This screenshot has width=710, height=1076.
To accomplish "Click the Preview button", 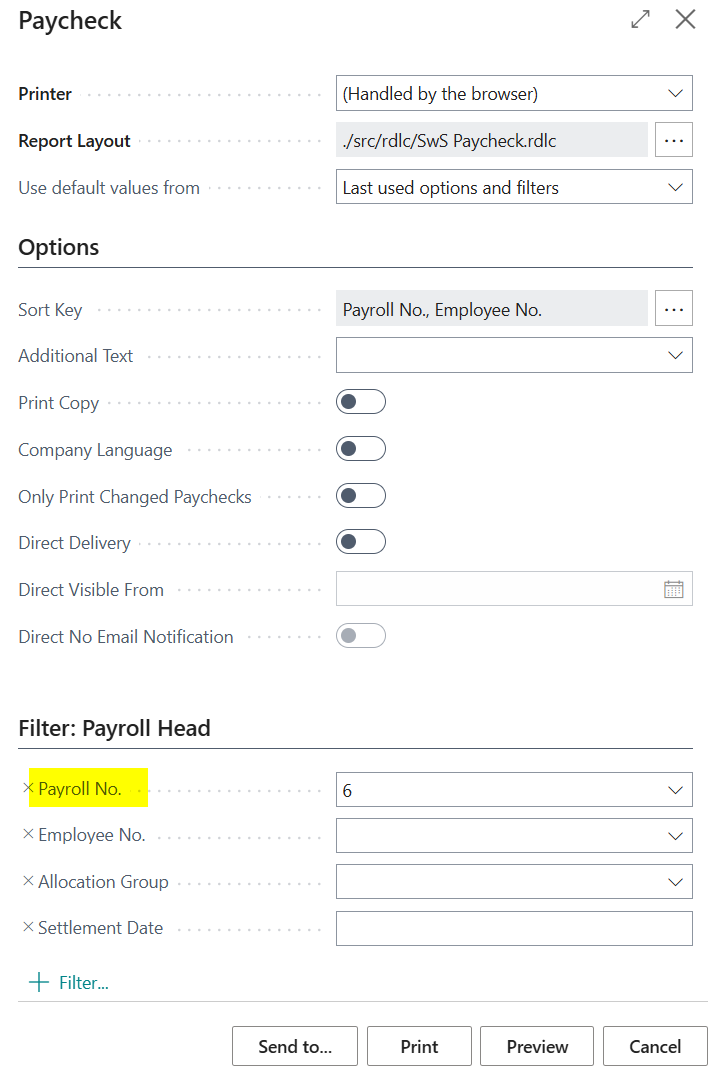I will point(537,1046).
